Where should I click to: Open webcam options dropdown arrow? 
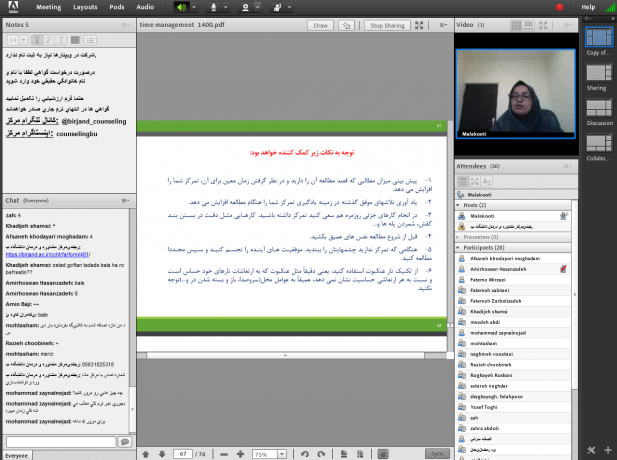coord(258,7)
